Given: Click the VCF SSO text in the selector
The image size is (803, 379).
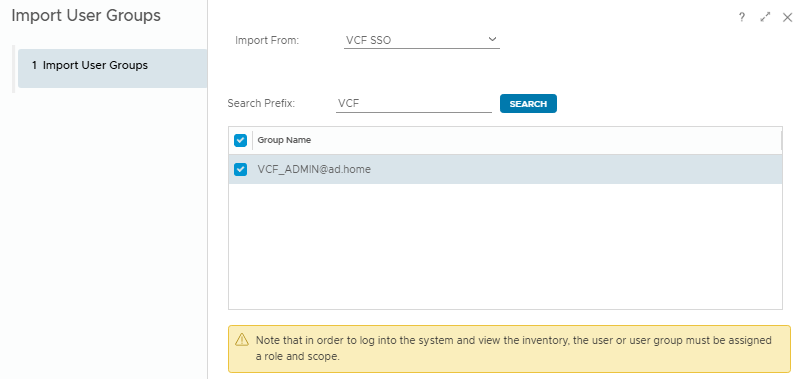Looking at the screenshot, I should pyautogui.click(x=368, y=40).
